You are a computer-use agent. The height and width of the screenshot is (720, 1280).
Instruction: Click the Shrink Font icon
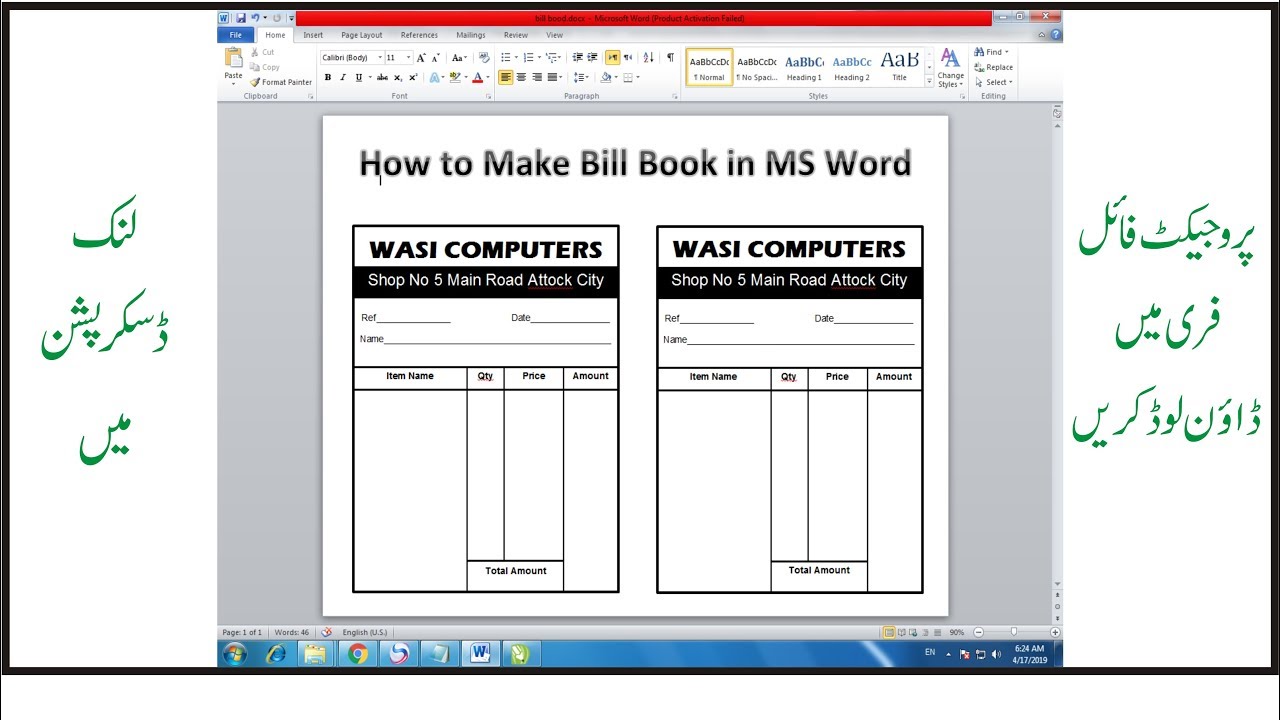pyautogui.click(x=436, y=58)
